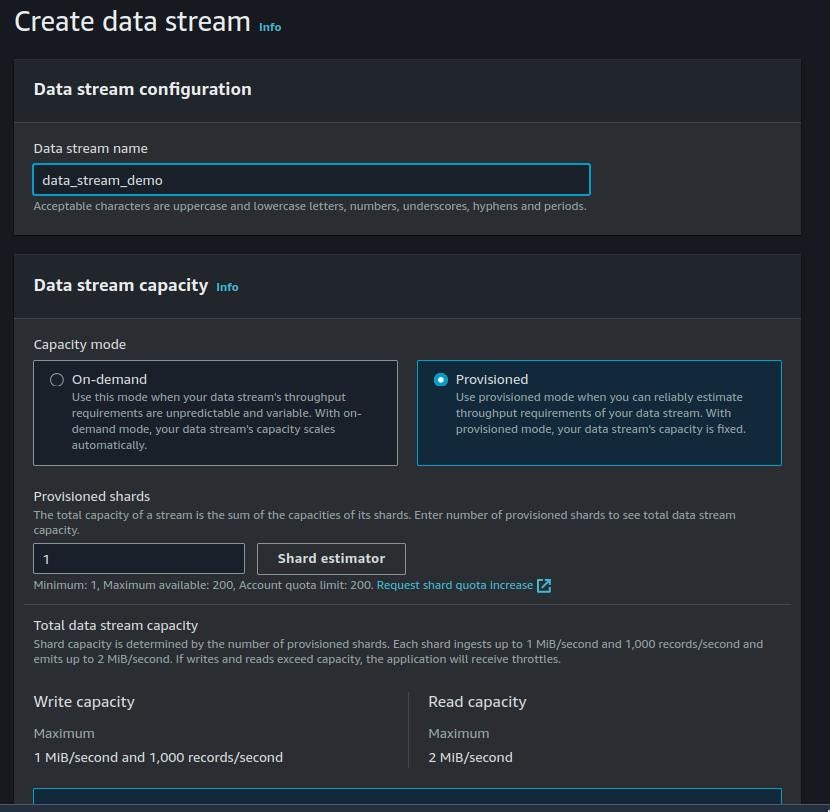Image resolution: width=830 pixels, height=812 pixels.
Task: Click the Data stream configuration heading
Action: coord(142,89)
